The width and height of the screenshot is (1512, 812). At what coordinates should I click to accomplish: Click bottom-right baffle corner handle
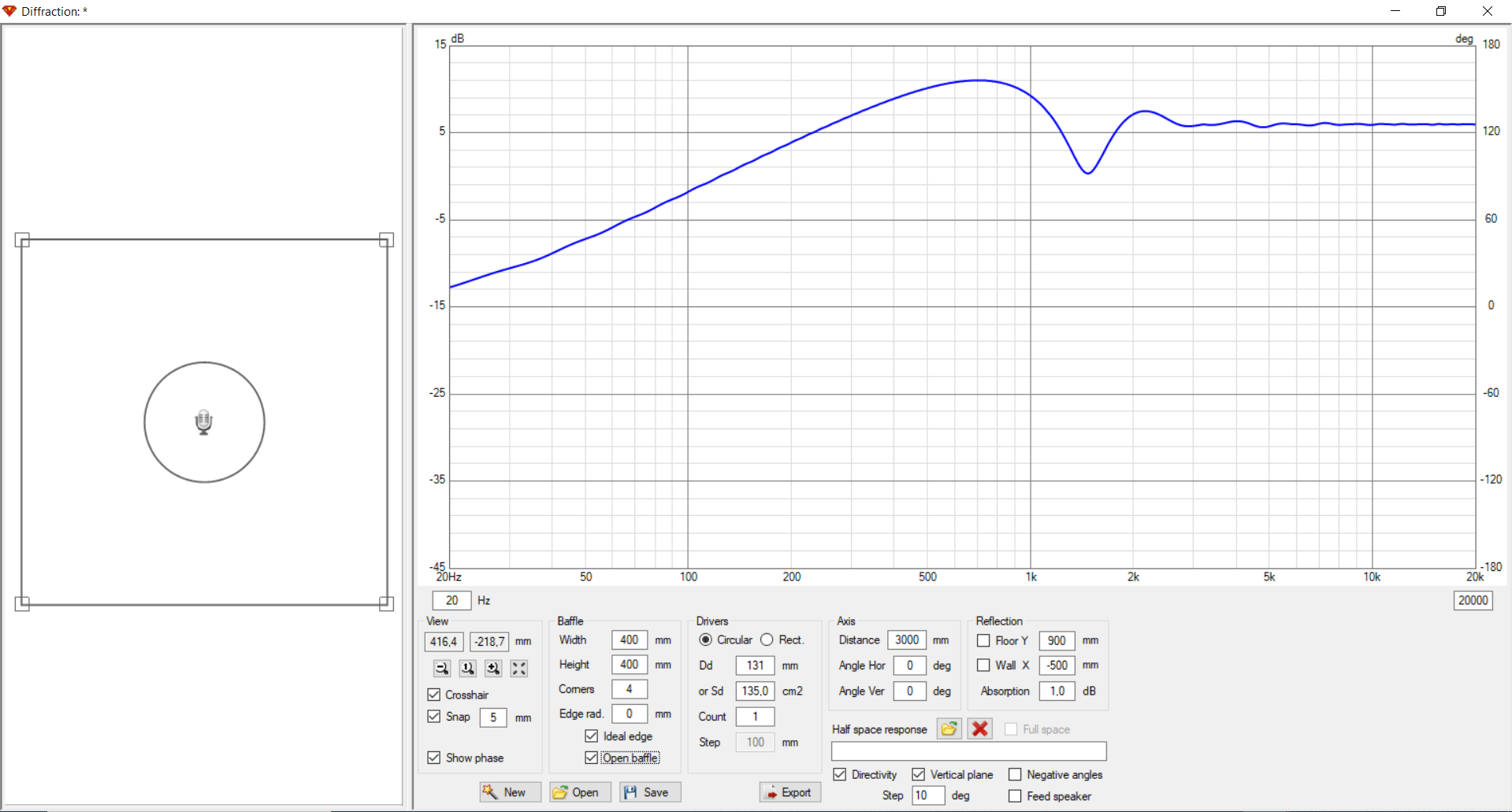(x=386, y=604)
